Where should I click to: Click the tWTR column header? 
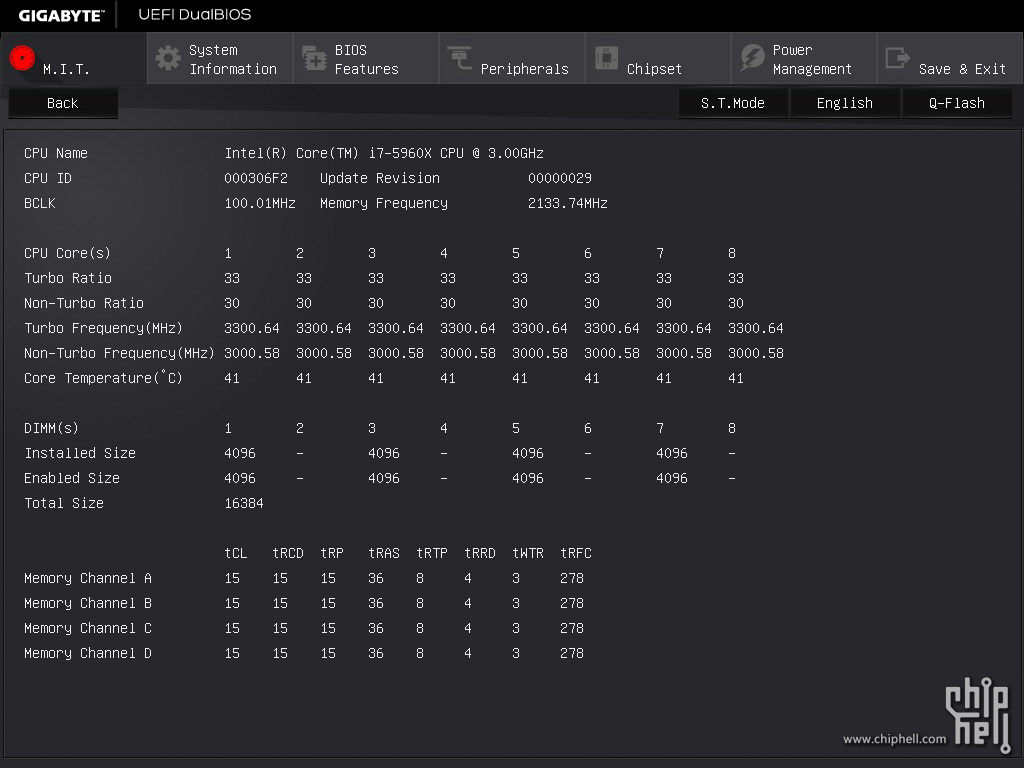pyautogui.click(x=528, y=553)
